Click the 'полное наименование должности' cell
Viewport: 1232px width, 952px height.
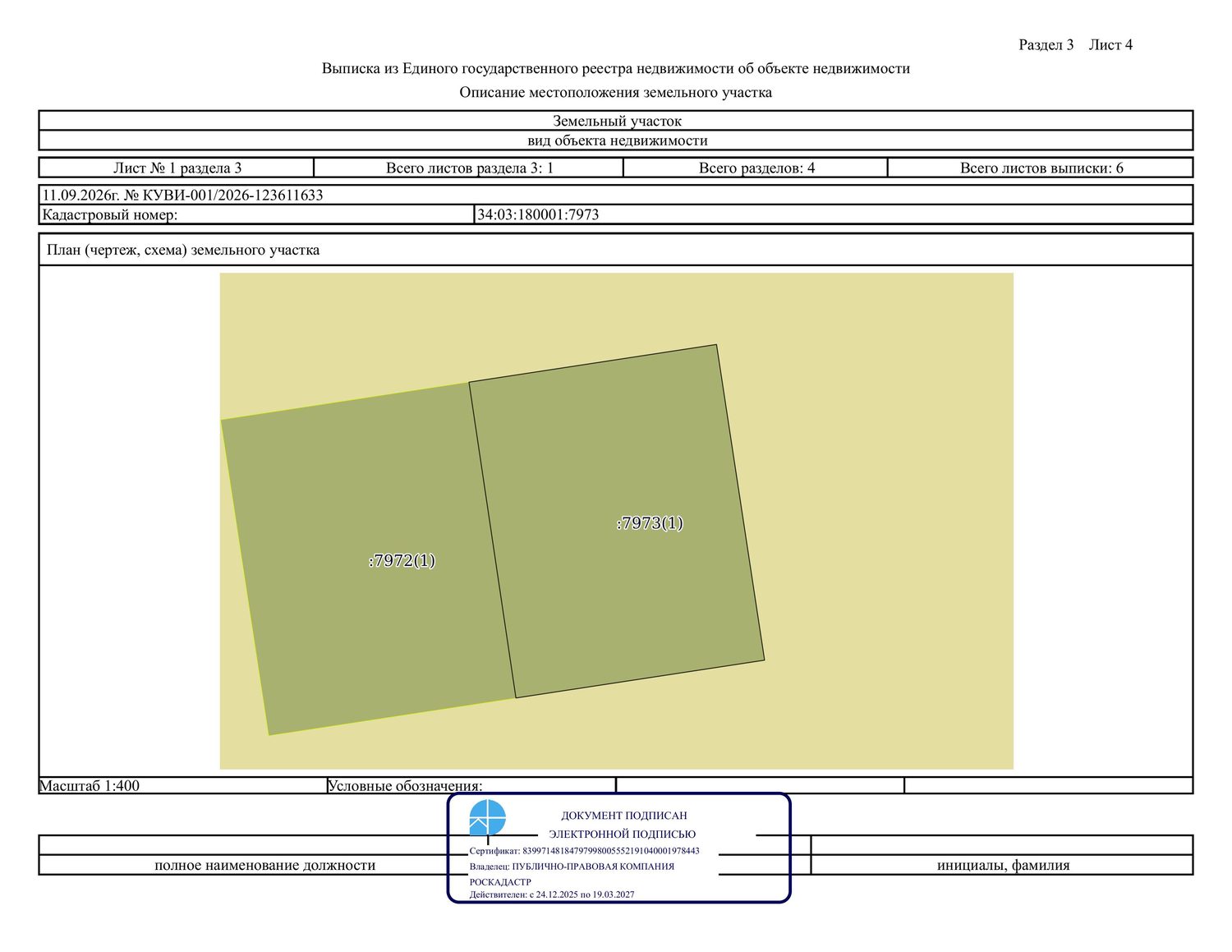[x=264, y=865]
